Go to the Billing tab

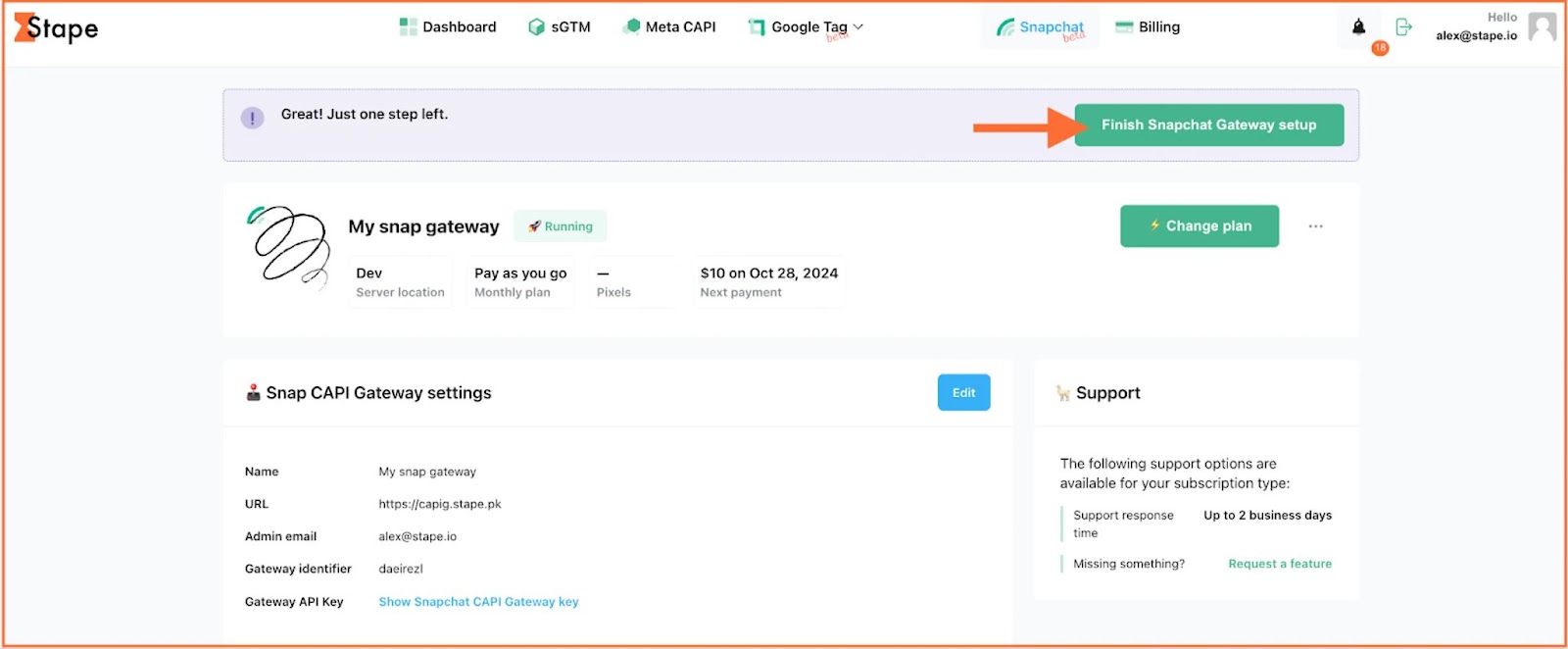coord(1148,27)
